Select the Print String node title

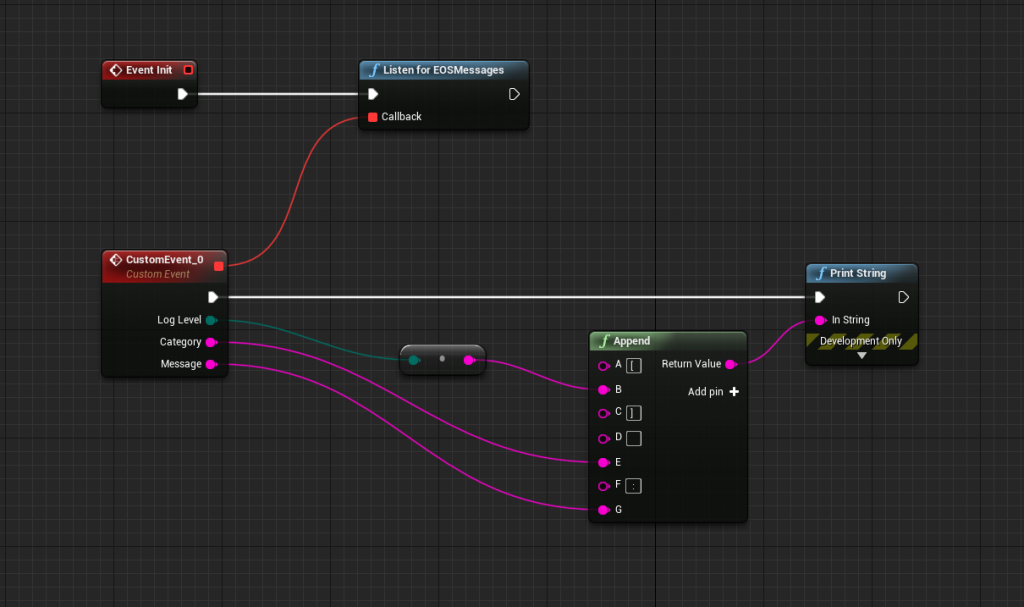click(x=858, y=273)
